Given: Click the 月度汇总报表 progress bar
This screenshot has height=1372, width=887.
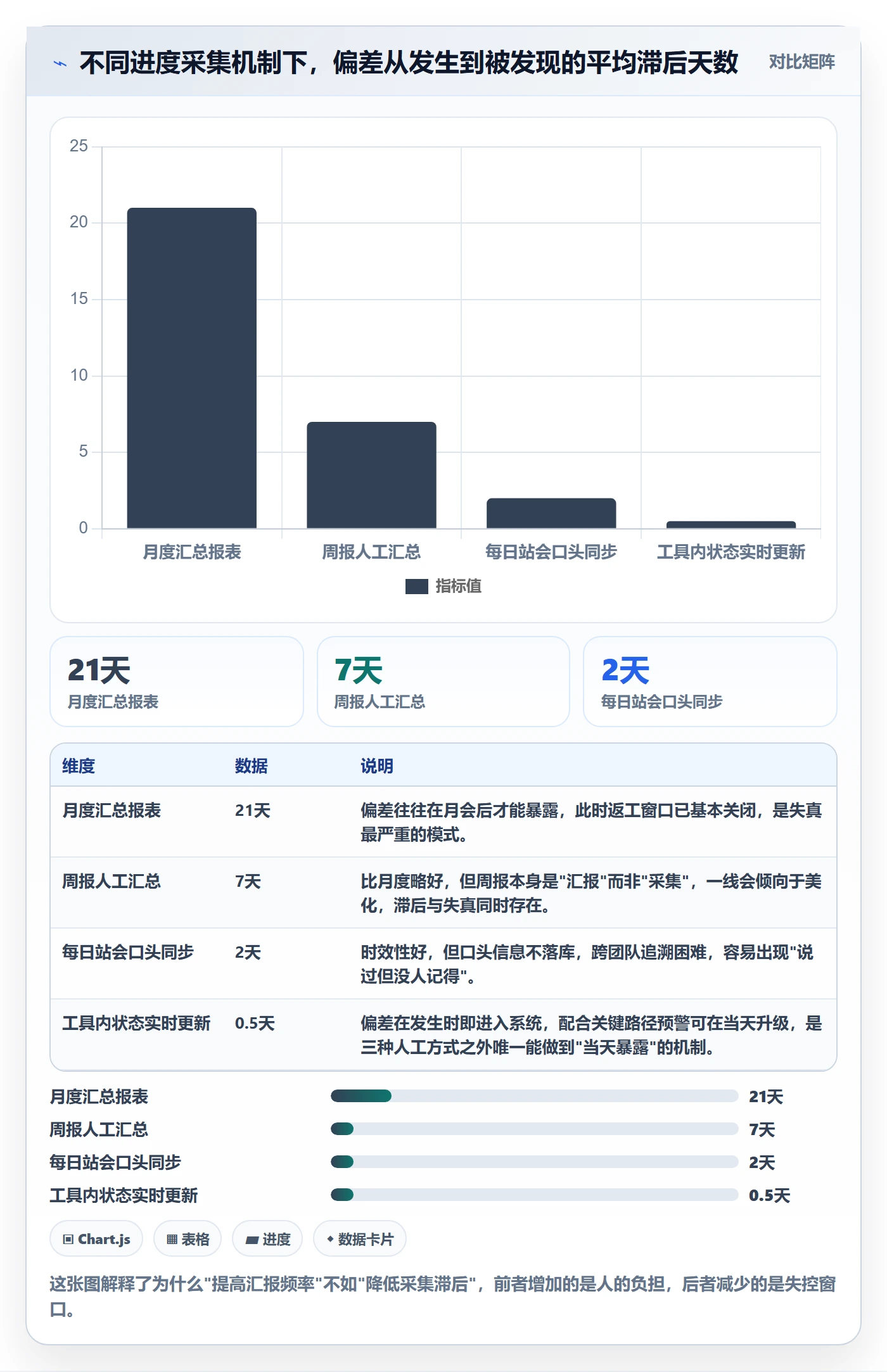Looking at the screenshot, I should [534, 1096].
